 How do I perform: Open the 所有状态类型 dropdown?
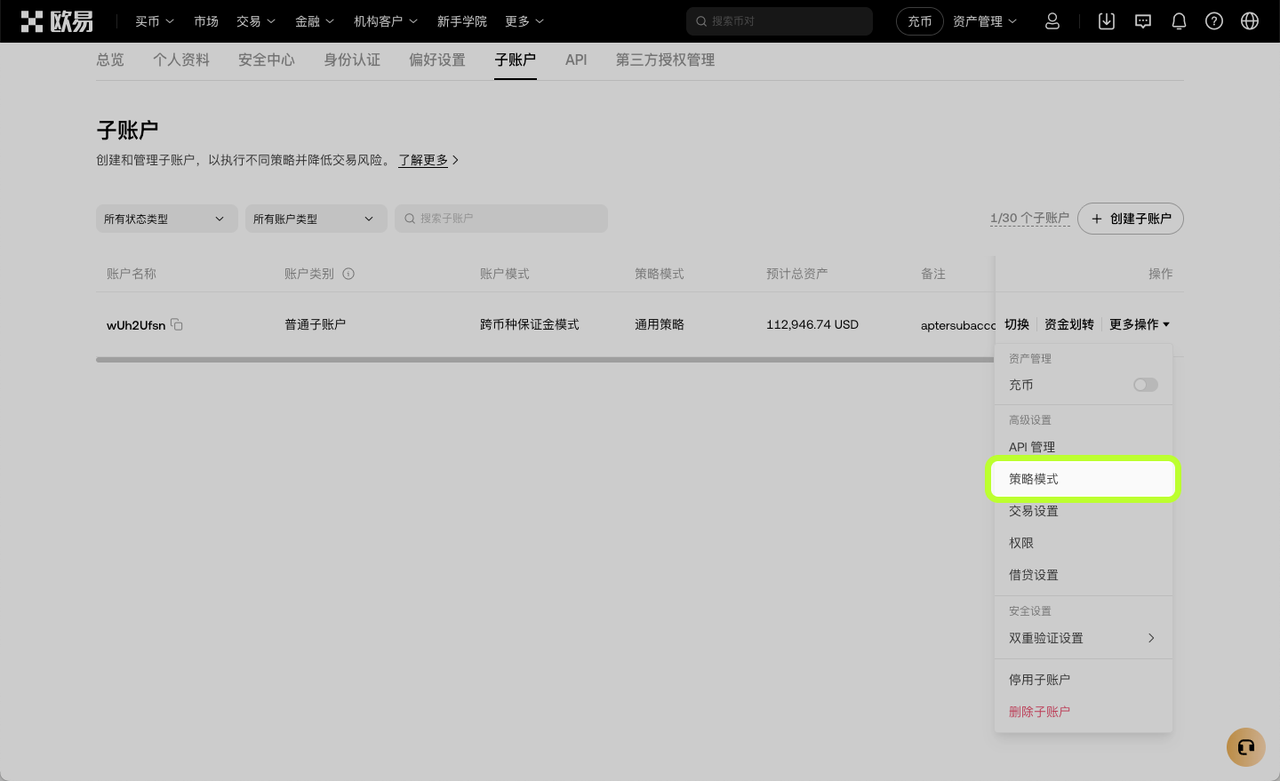point(166,219)
